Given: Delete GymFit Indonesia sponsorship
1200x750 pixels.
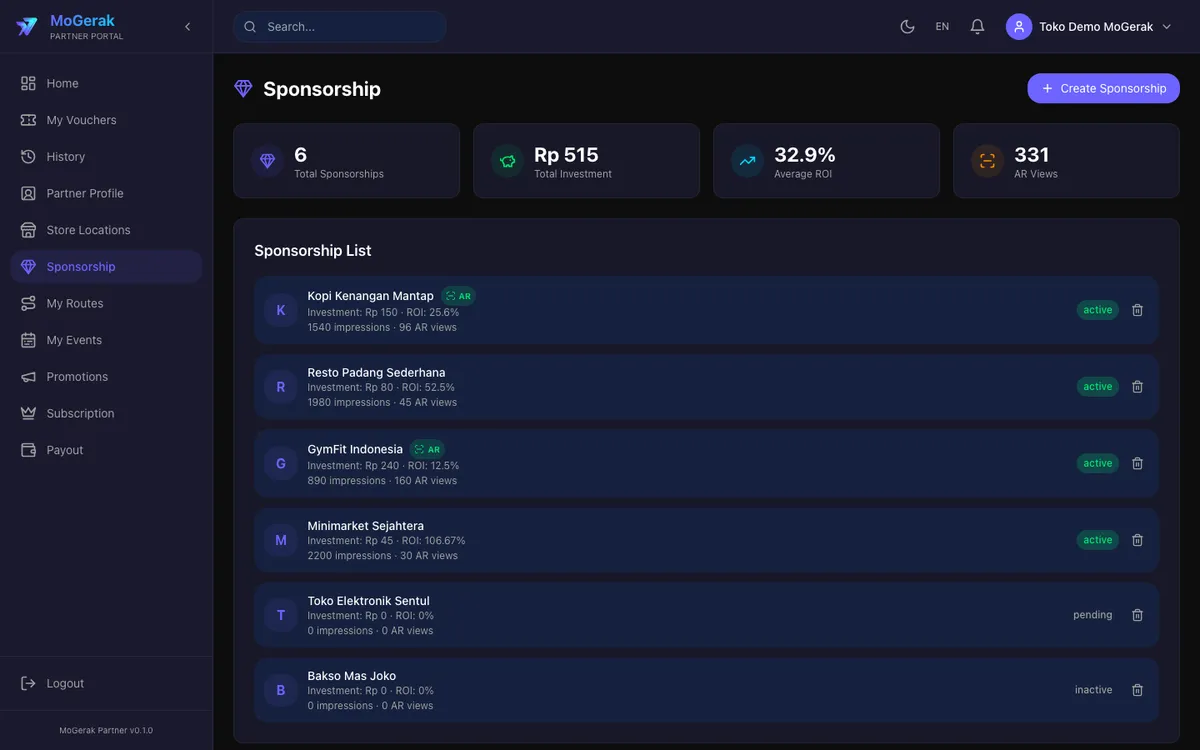Looking at the screenshot, I should click(1137, 463).
